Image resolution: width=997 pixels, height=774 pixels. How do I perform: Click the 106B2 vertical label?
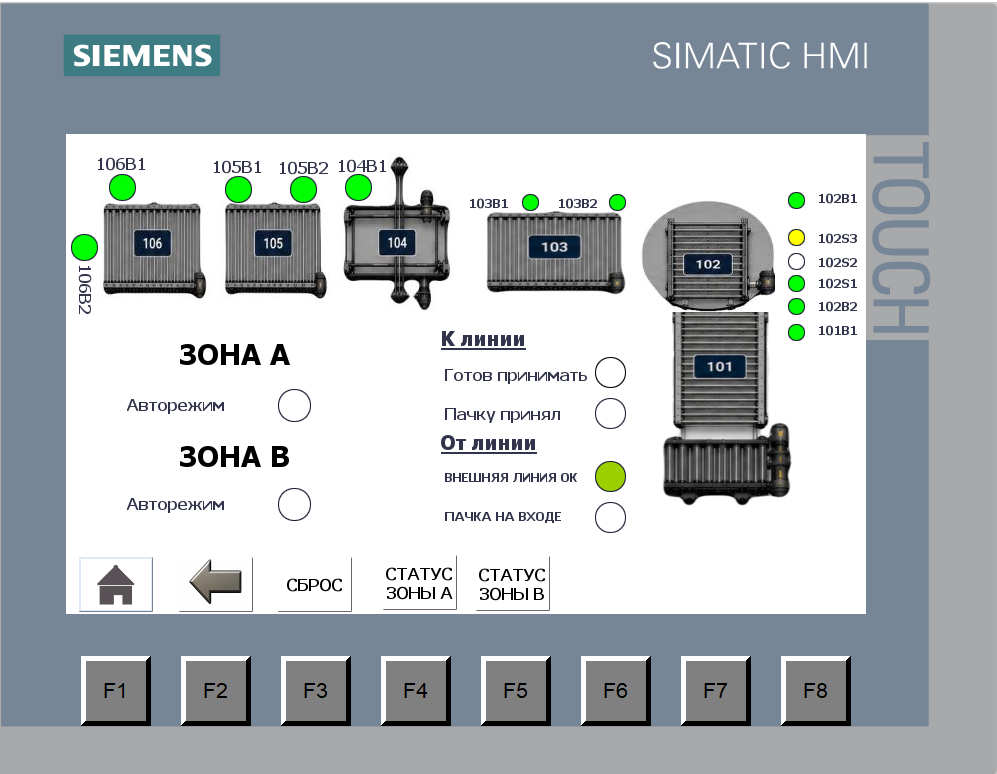[85, 290]
